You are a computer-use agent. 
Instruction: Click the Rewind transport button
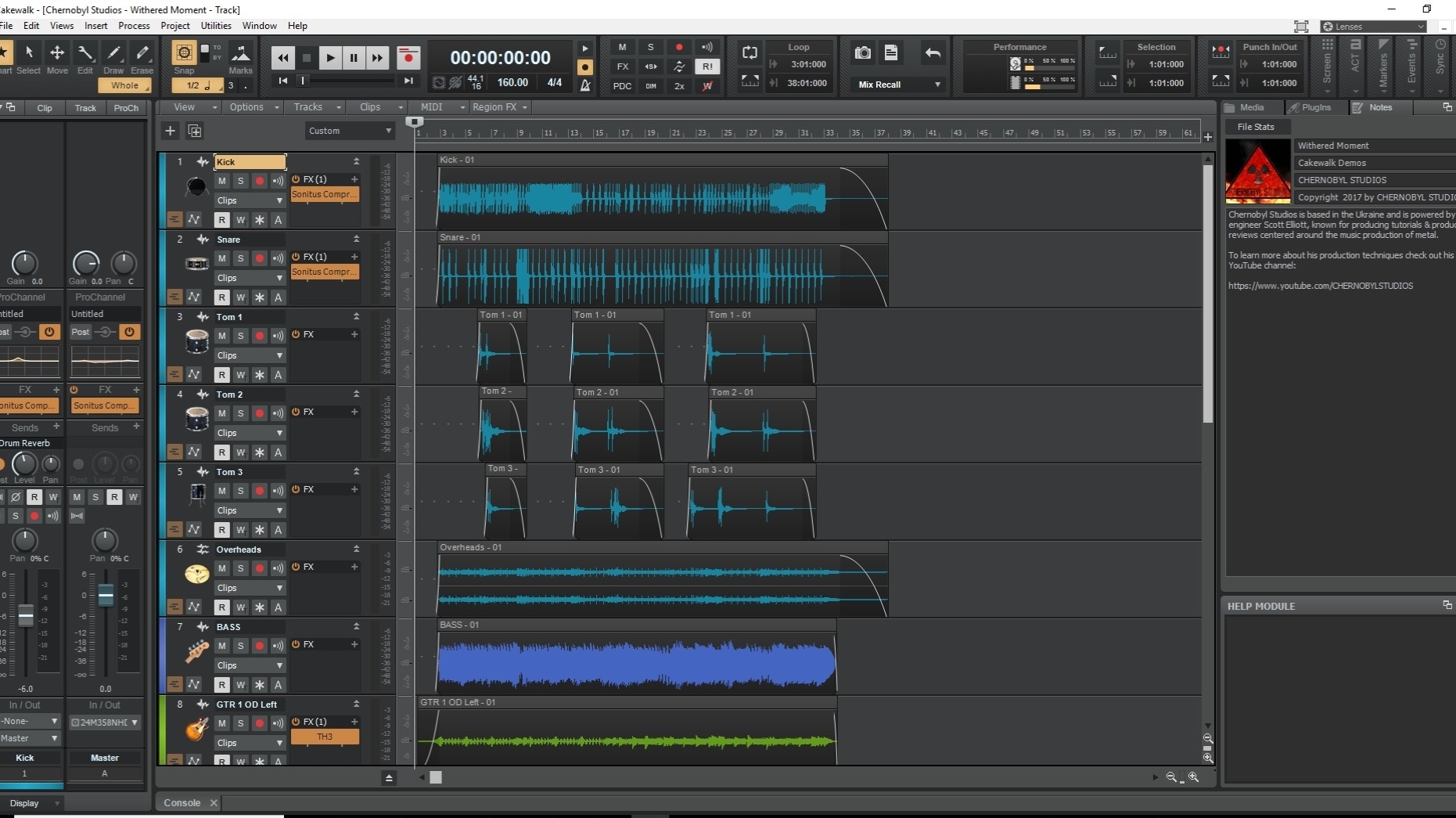tap(282, 57)
